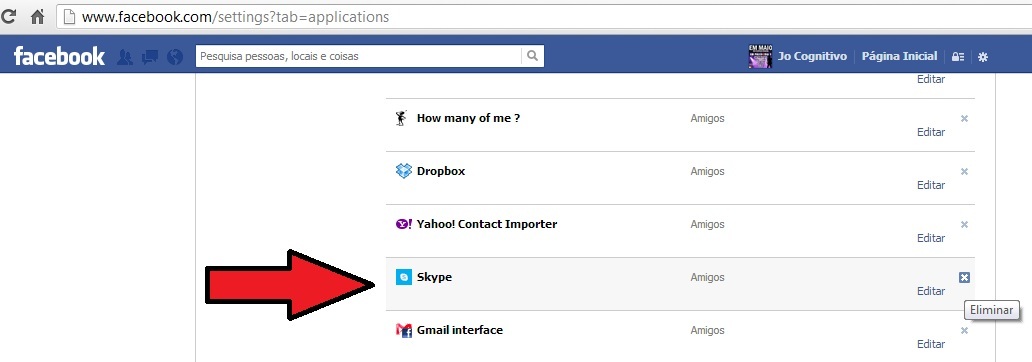Reload the page in the browser
The height and width of the screenshot is (362, 1032).
(9, 16)
